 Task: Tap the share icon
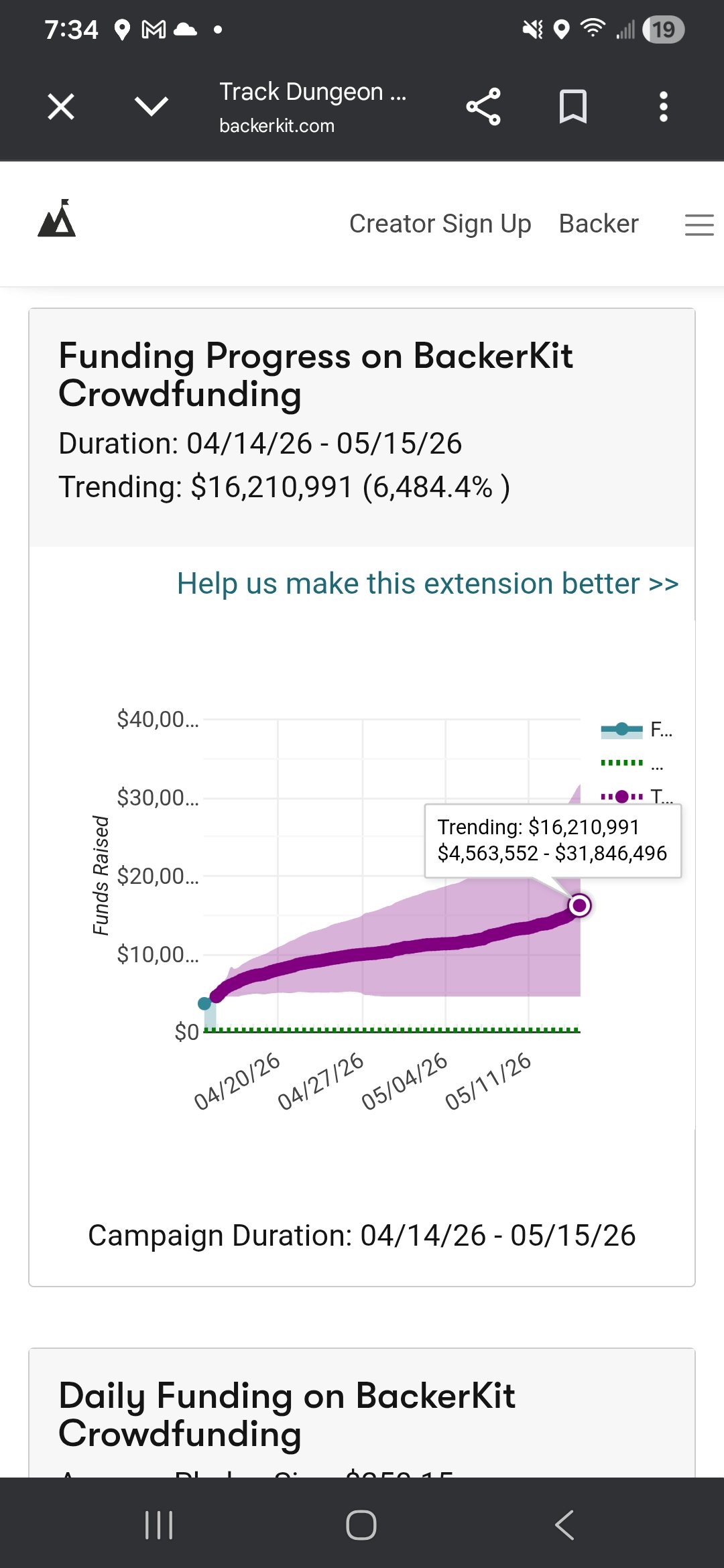click(483, 107)
